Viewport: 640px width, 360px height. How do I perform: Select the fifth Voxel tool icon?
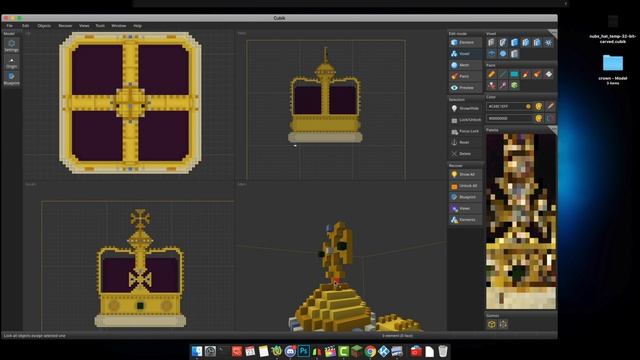click(537, 42)
